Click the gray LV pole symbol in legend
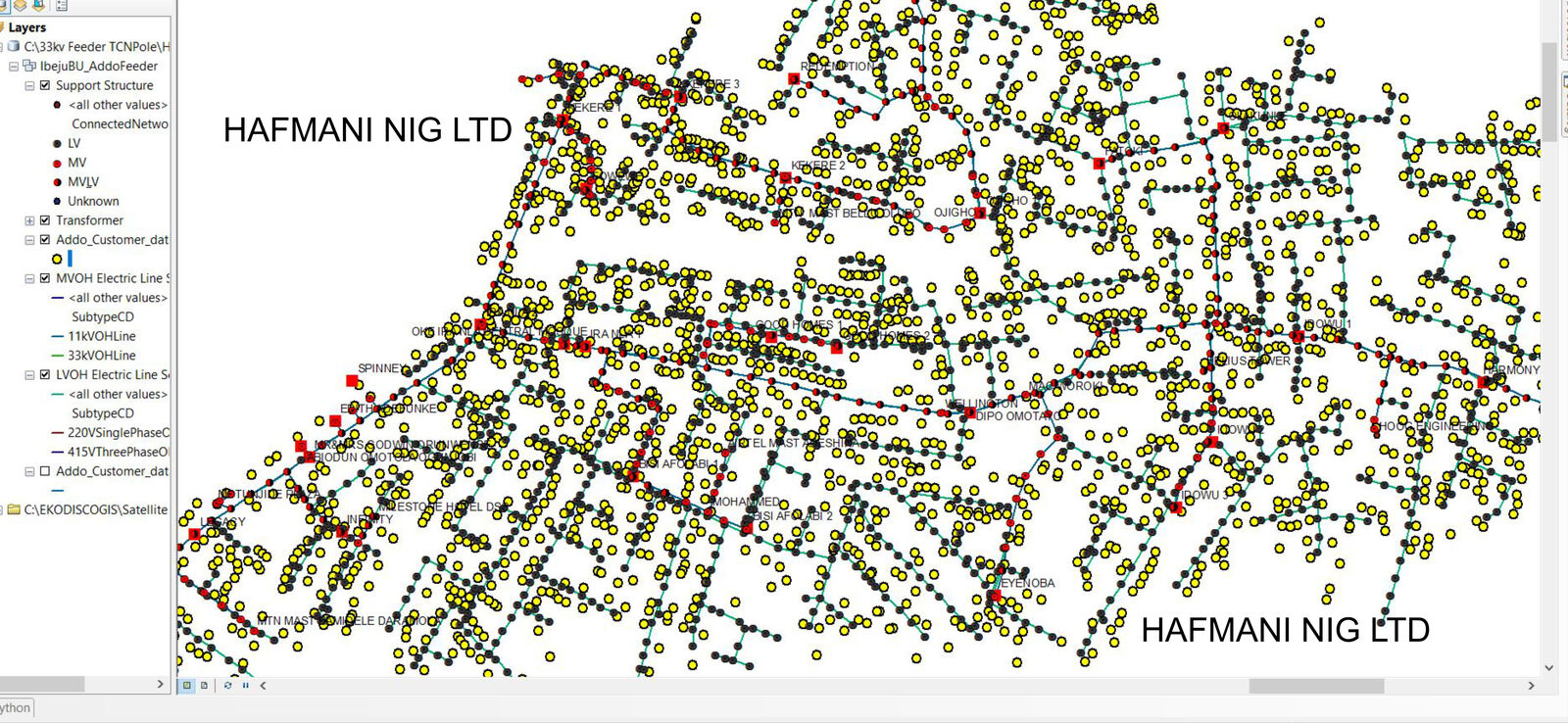Viewport: 1568px width, 723px height. point(57,143)
